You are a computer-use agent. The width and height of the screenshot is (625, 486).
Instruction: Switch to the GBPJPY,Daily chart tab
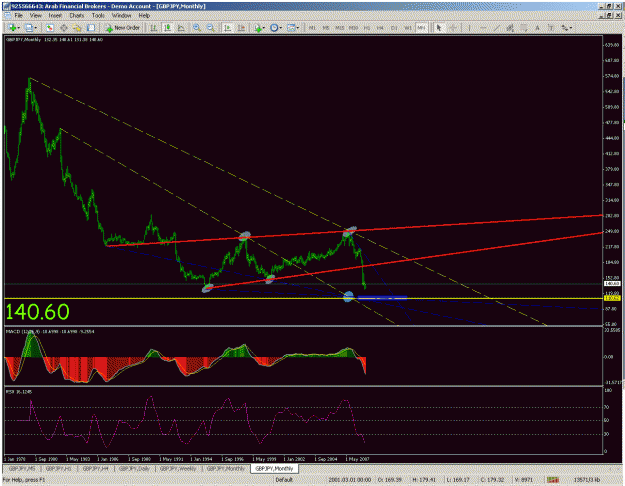click(x=134, y=469)
